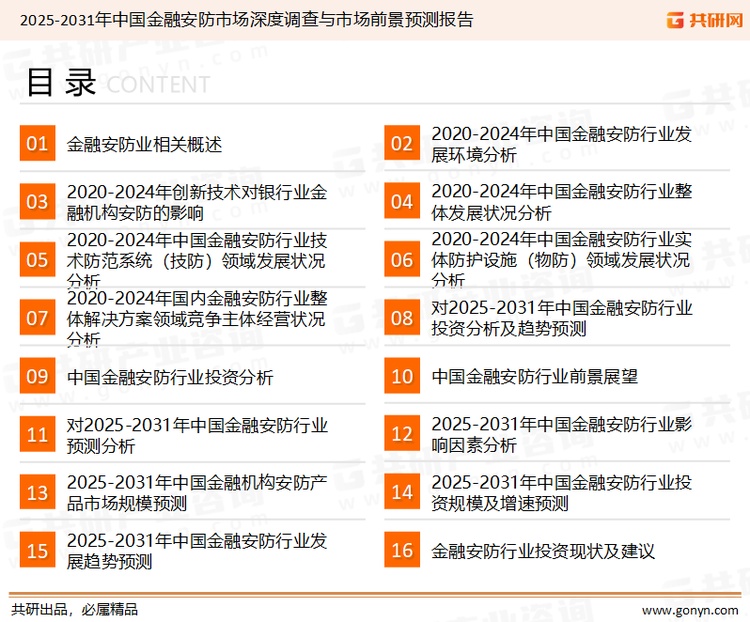Open chapter 金融安防行业投资现状及建议
The image size is (750, 622).
[542, 551]
